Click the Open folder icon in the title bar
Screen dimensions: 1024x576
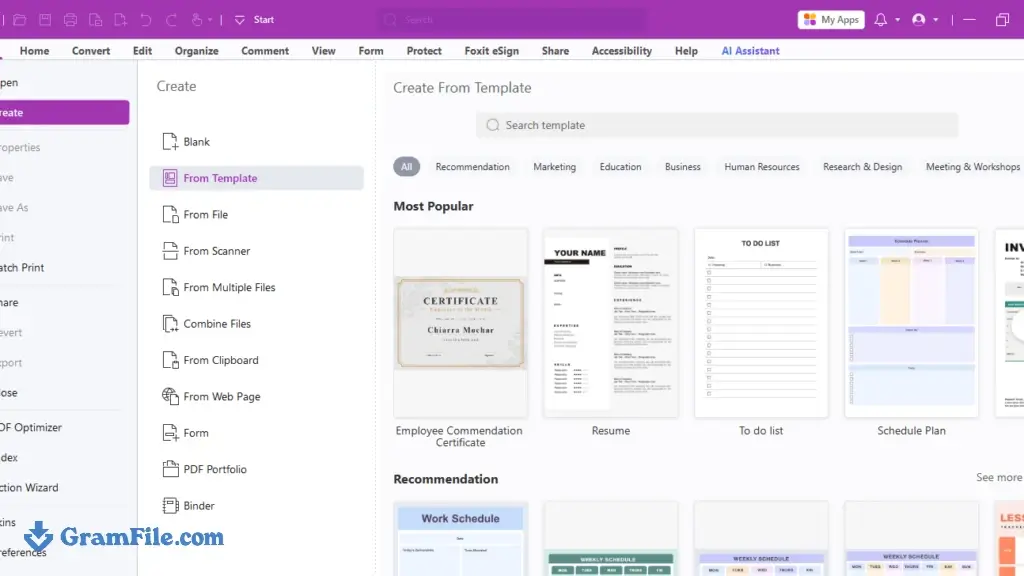point(20,20)
